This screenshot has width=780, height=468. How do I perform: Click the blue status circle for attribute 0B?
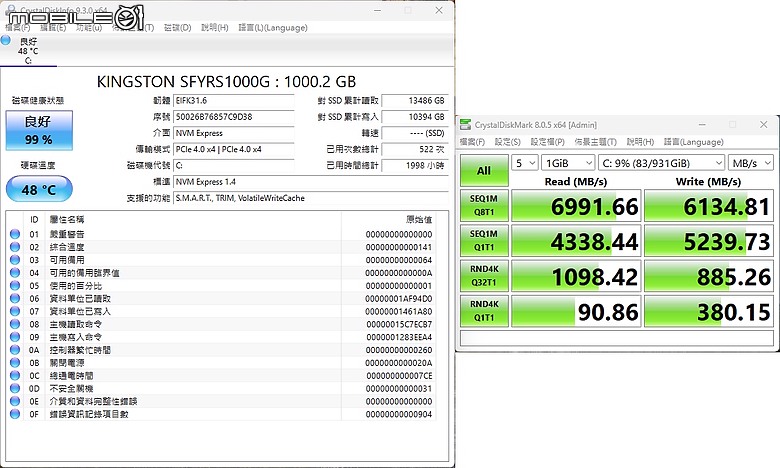tap(15, 363)
